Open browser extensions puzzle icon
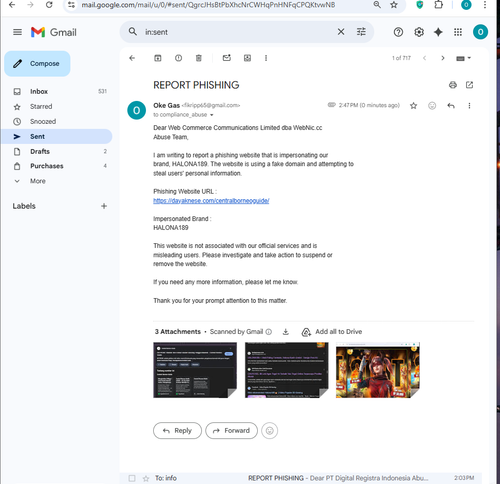This screenshot has height=484, width=500. (x=439, y=5)
